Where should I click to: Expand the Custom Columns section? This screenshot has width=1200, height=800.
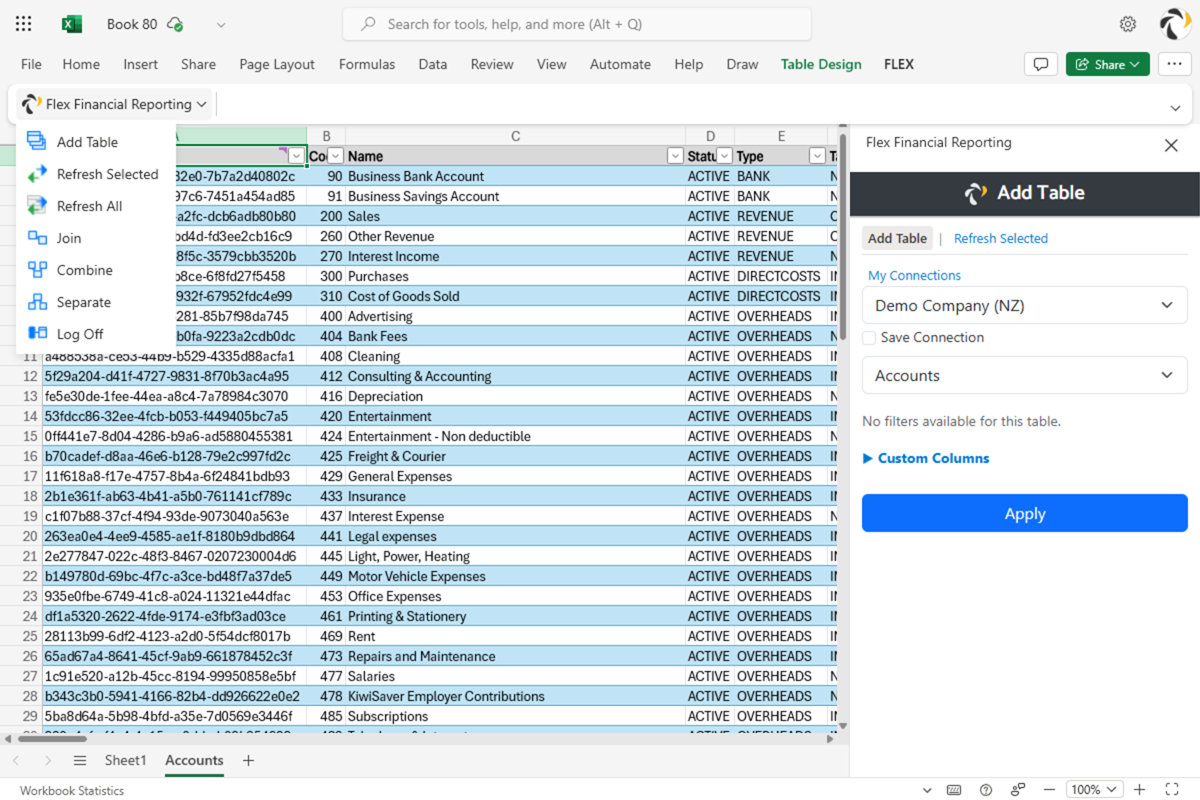(x=926, y=458)
